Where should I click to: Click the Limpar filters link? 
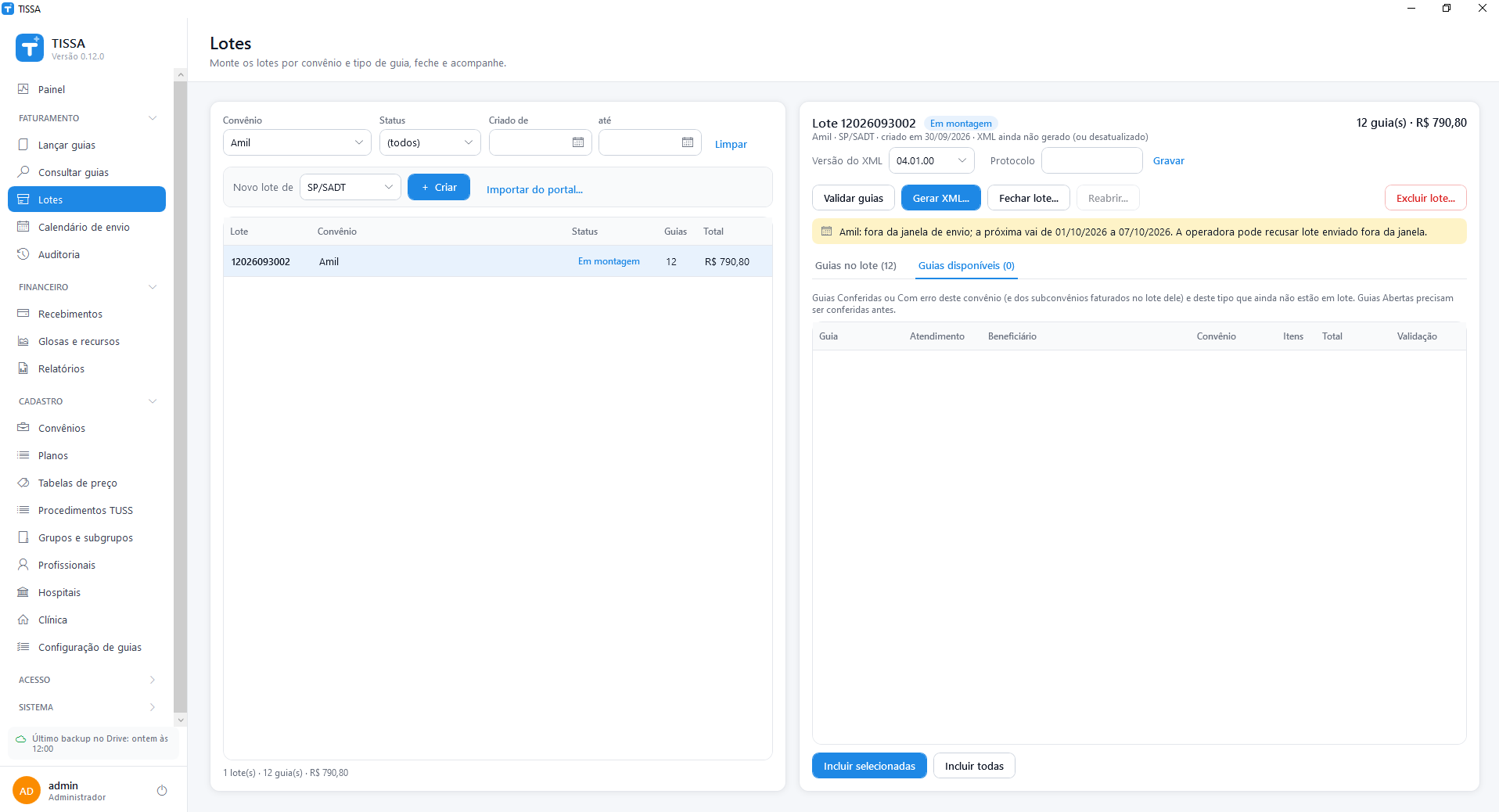pos(731,144)
